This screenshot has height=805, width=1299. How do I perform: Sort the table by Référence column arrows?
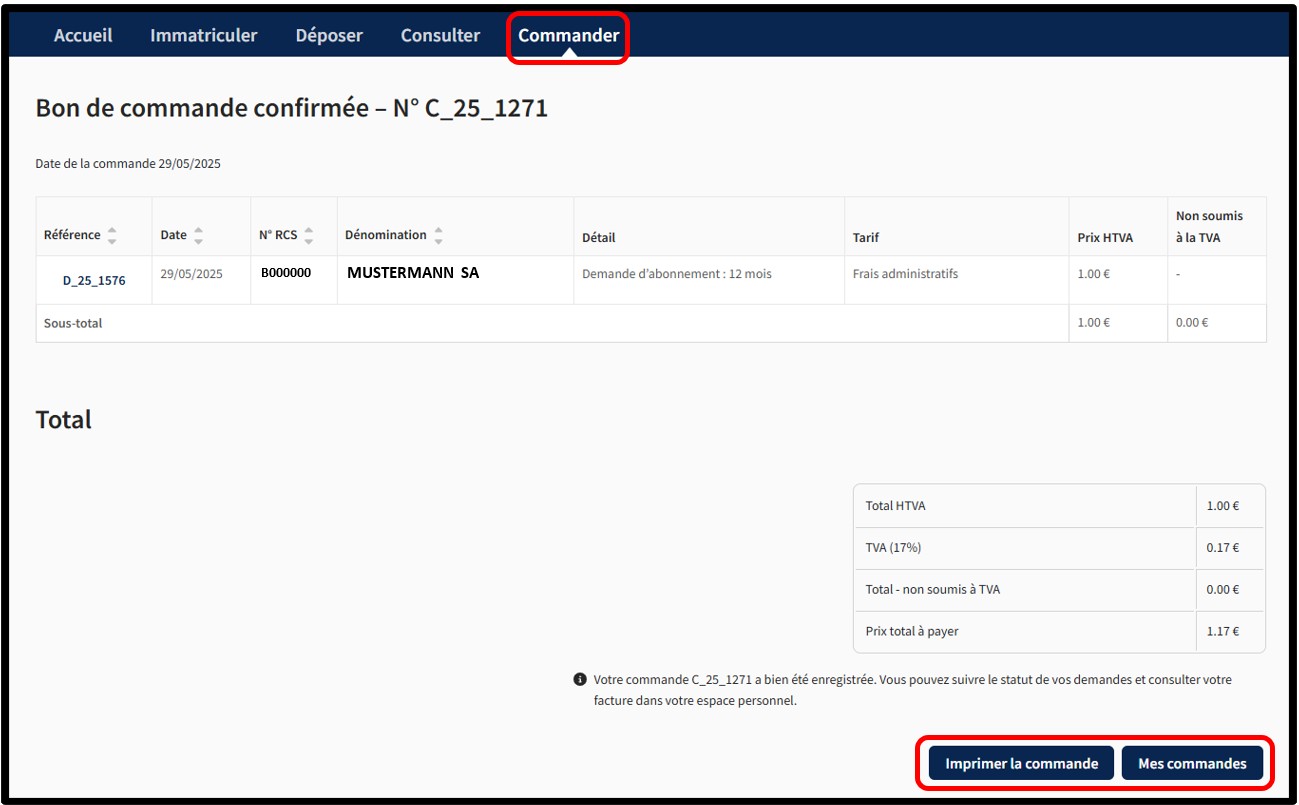(x=112, y=236)
